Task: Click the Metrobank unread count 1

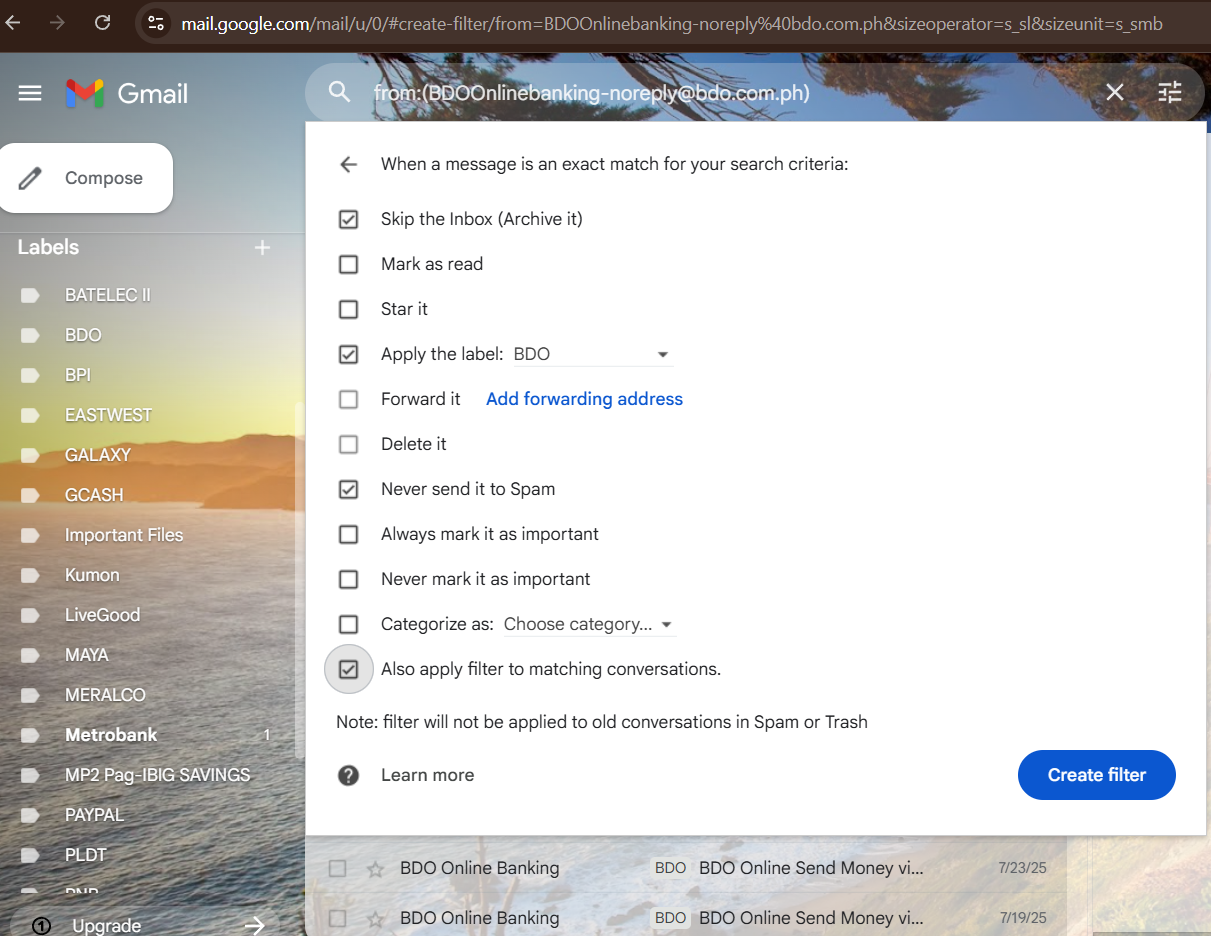Action: tap(267, 735)
